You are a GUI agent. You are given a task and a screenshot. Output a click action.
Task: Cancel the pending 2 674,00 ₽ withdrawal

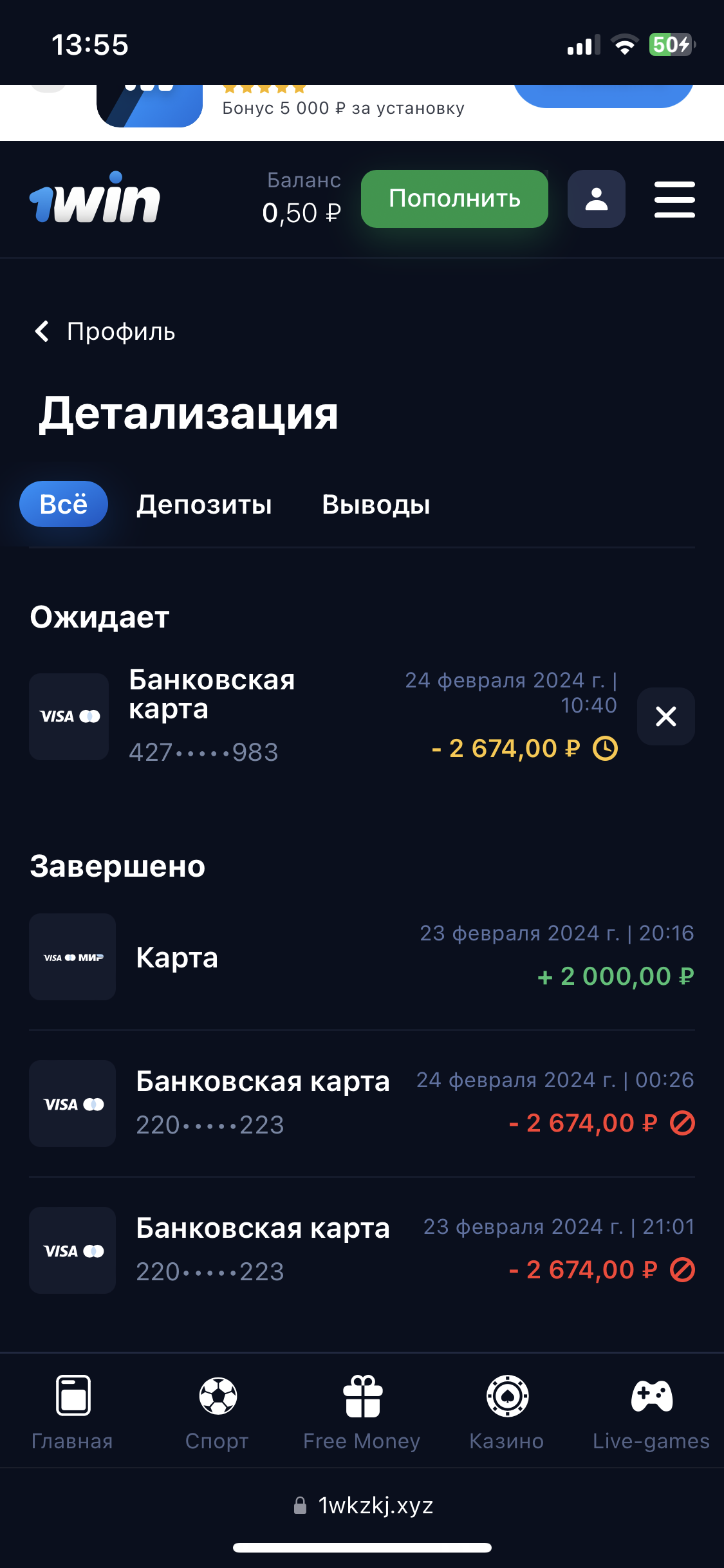pos(665,716)
